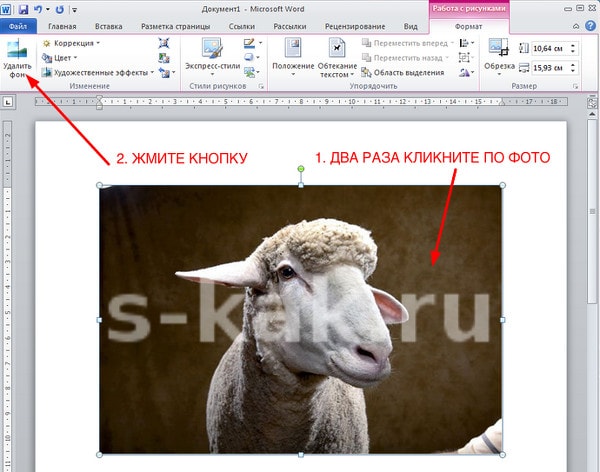Increase the height with the up stepper

click(573, 45)
